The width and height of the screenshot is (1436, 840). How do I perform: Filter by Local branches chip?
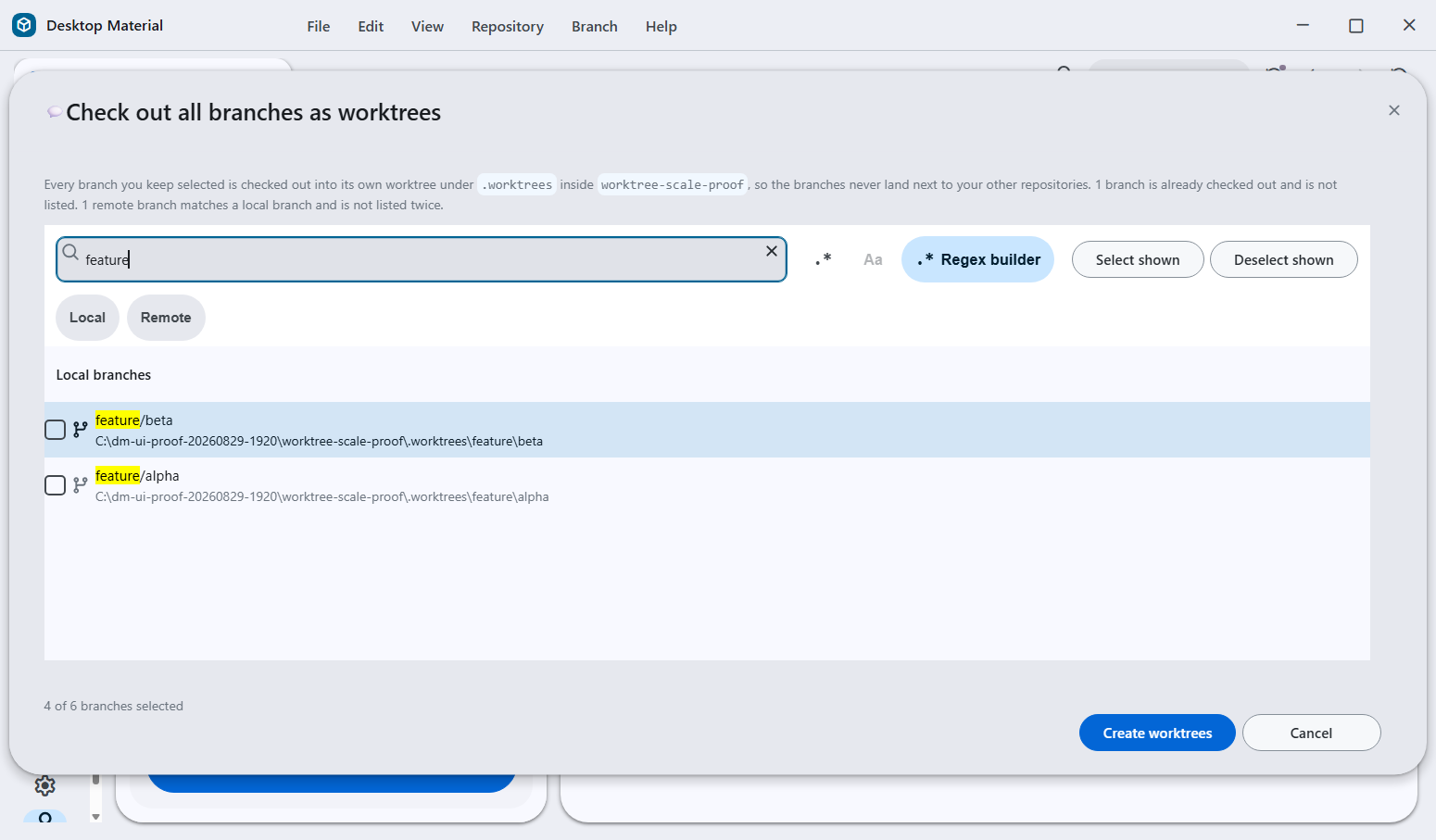click(87, 318)
